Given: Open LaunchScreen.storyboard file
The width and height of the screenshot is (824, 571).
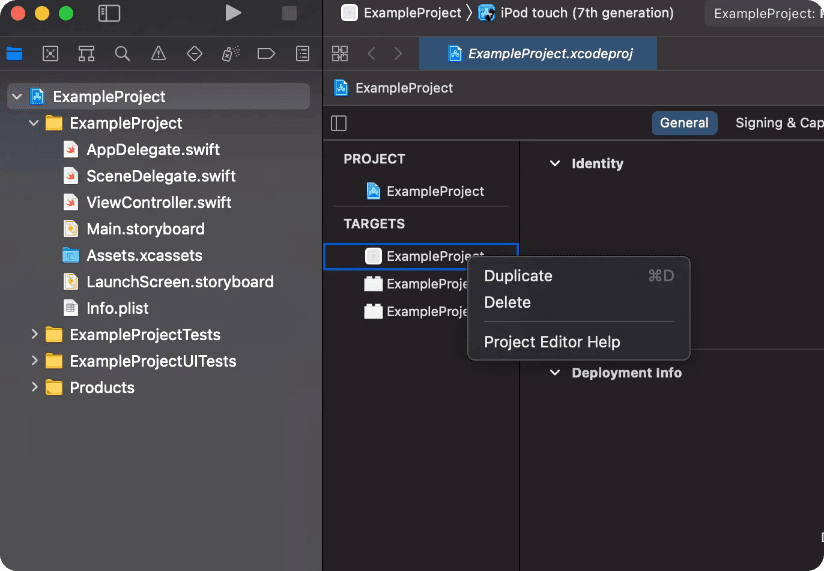Looking at the screenshot, I should tap(180, 282).
